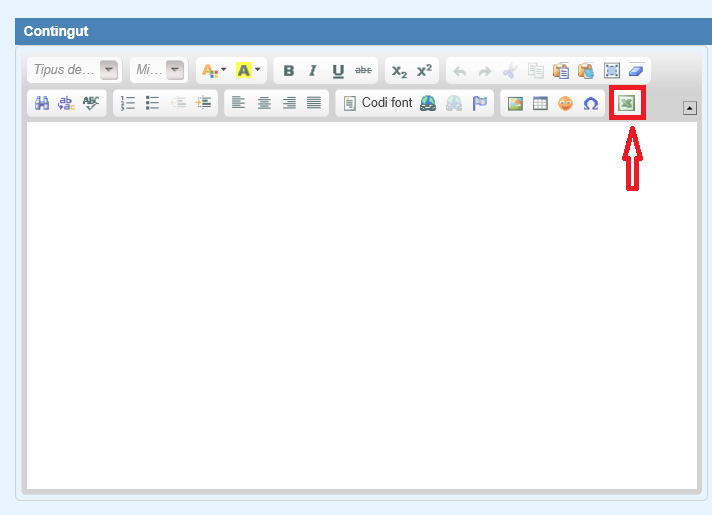Click the remove format eraser button
Image resolution: width=712 pixels, height=515 pixels.
tap(637, 71)
